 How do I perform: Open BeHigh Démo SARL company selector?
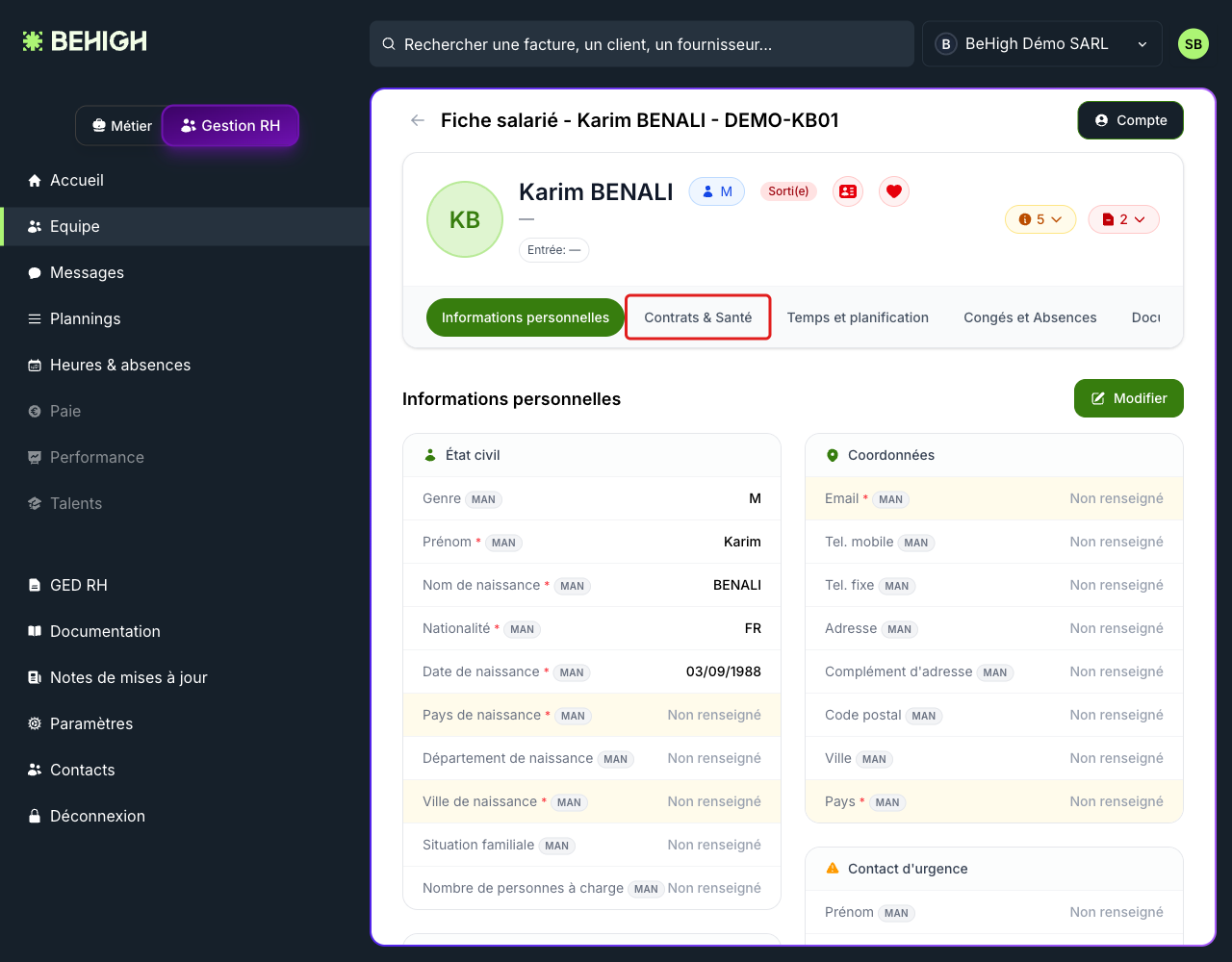[1042, 44]
